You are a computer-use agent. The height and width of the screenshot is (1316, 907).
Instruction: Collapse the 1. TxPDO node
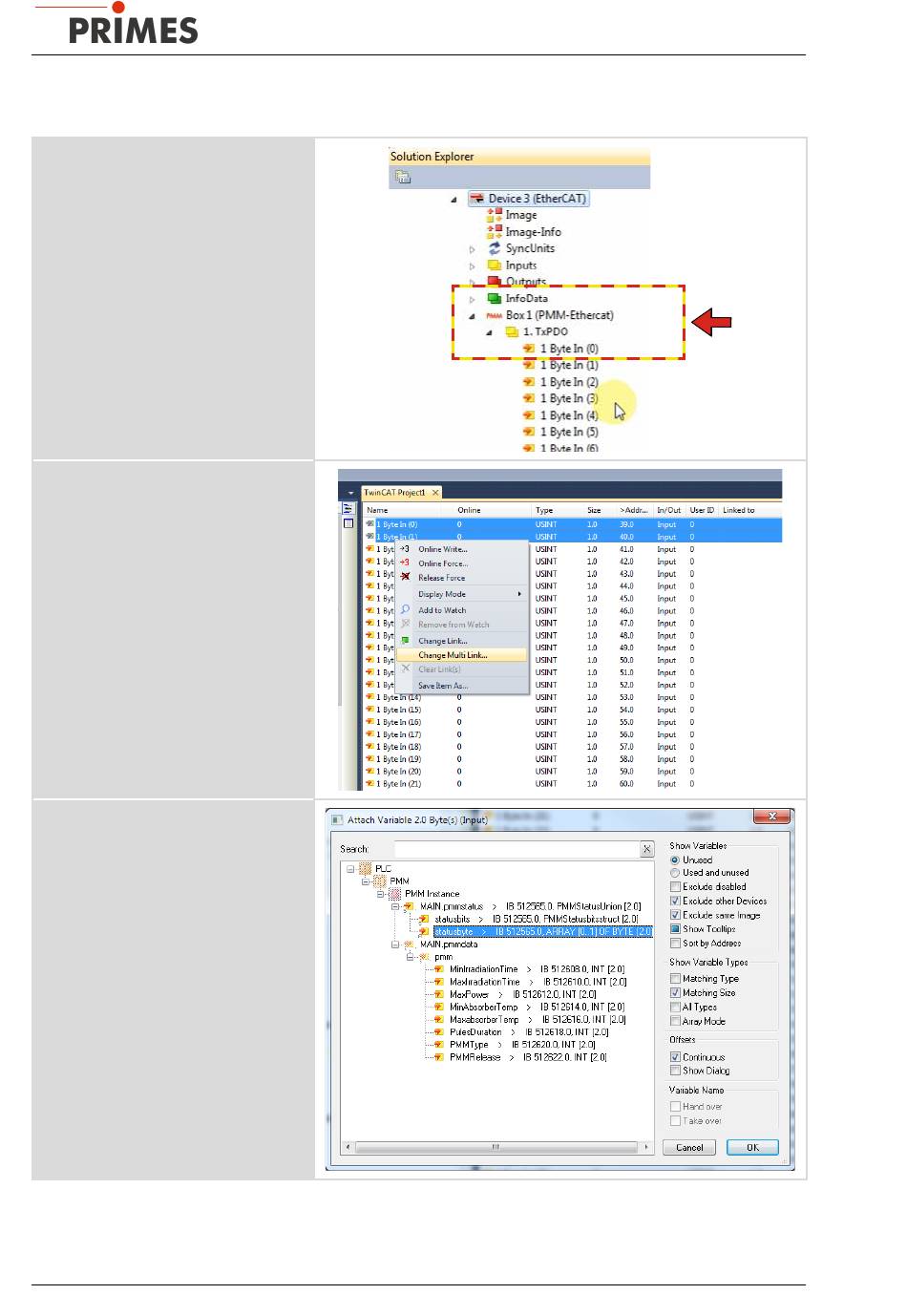point(489,332)
